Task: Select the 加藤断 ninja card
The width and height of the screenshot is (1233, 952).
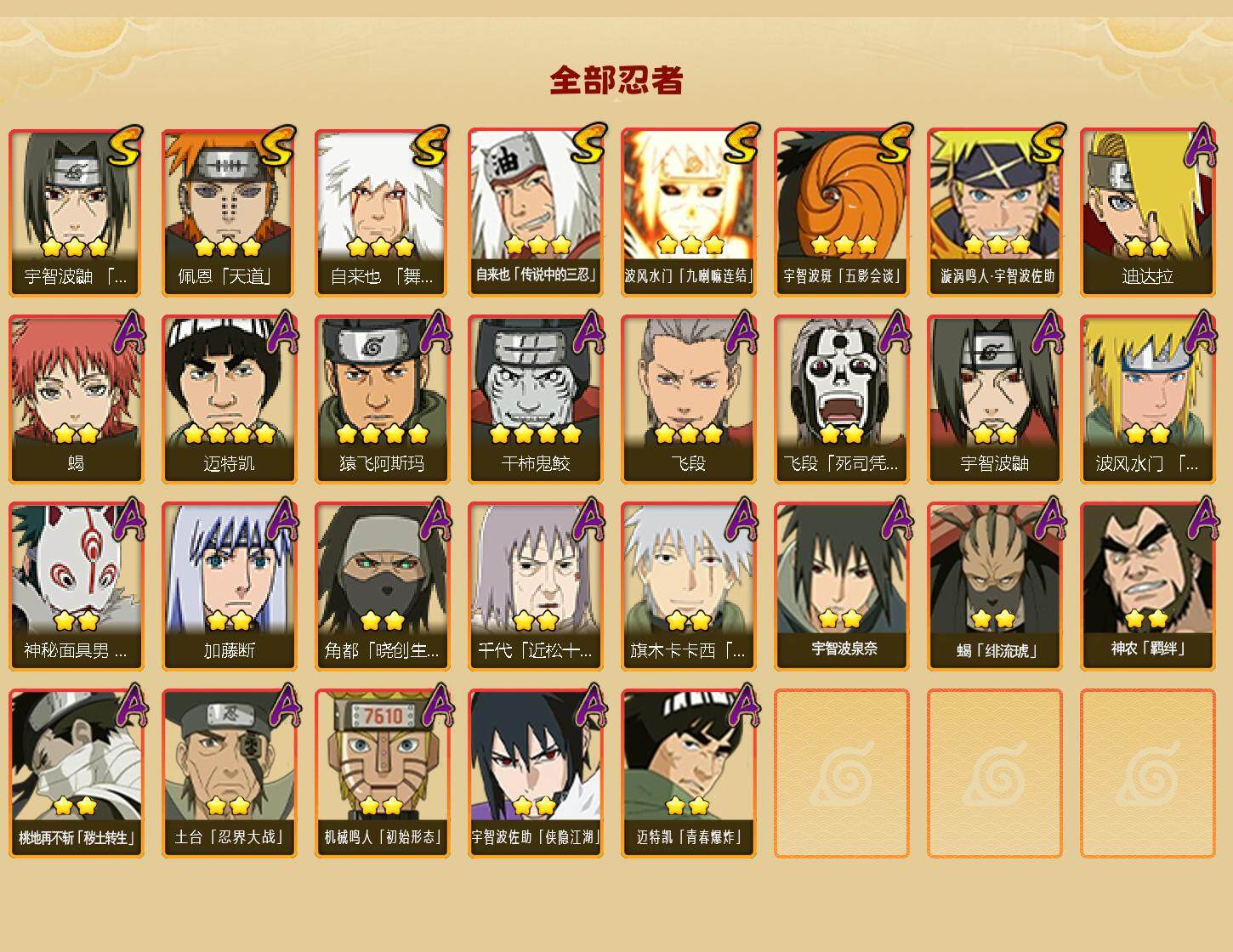Action: [x=229, y=586]
